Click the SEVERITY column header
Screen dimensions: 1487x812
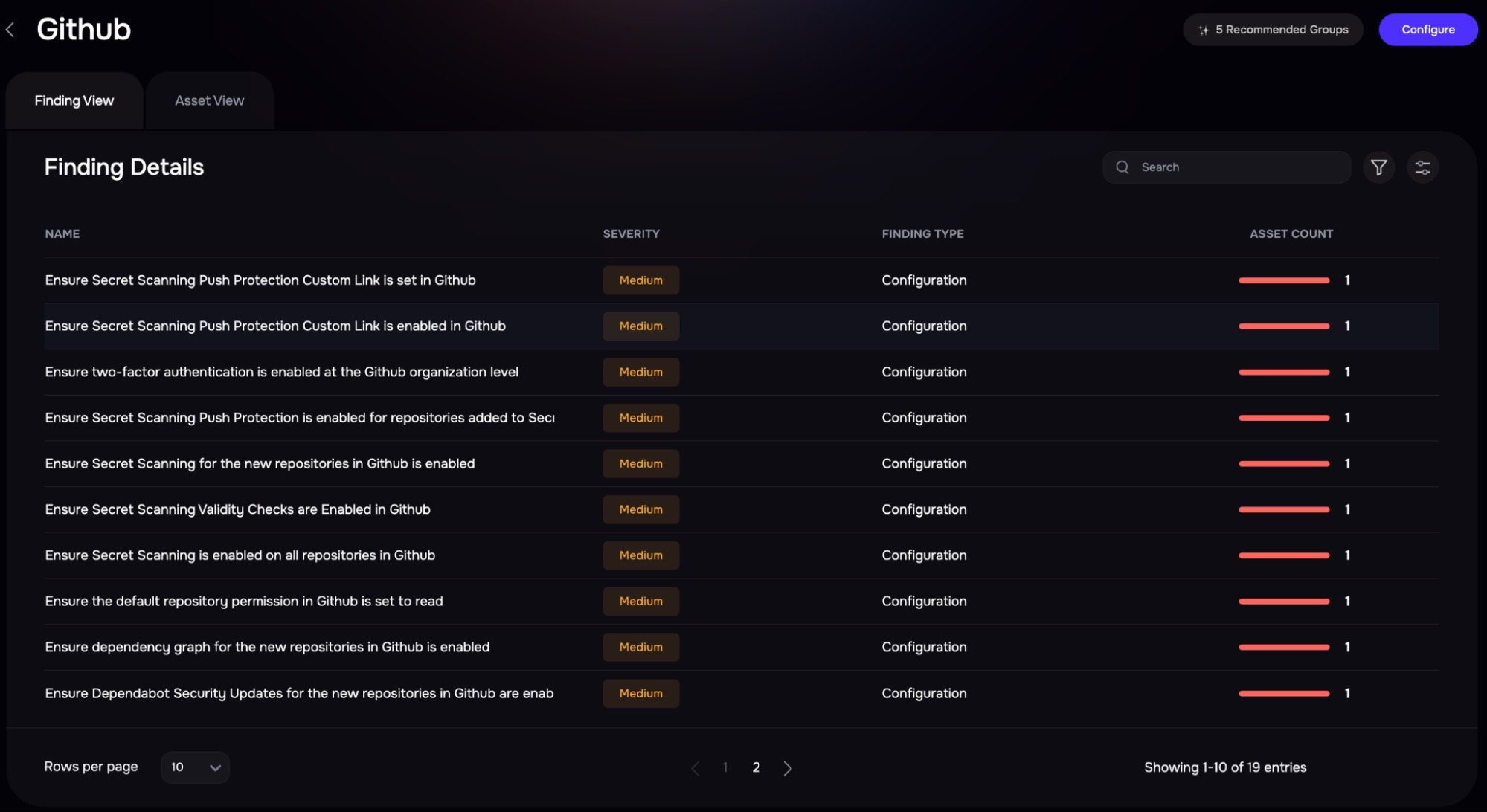(632, 233)
